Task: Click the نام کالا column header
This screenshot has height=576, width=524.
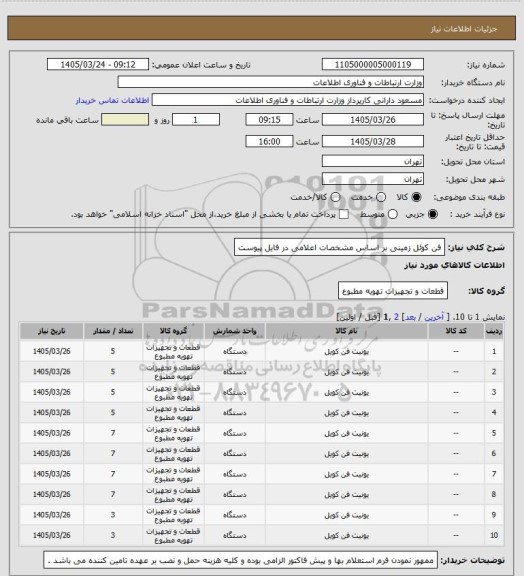Action: tap(346, 331)
